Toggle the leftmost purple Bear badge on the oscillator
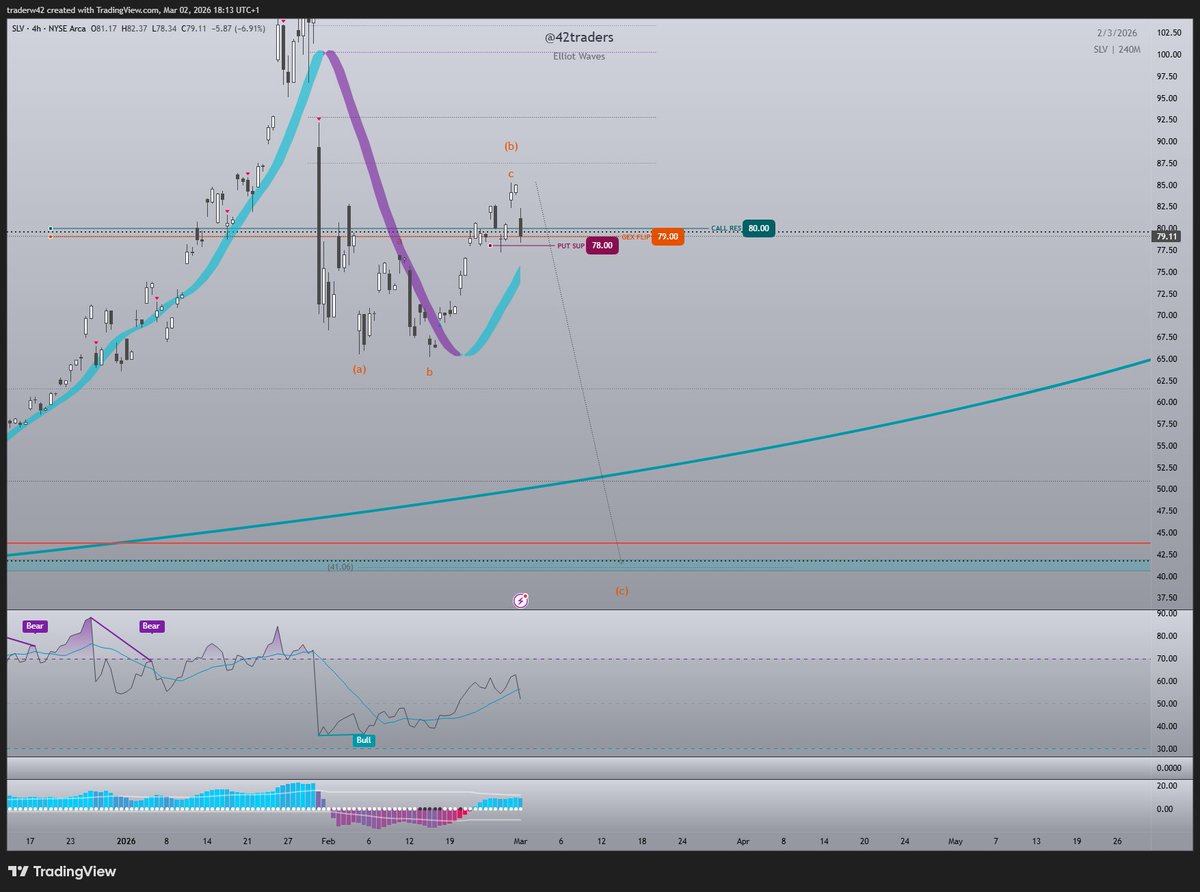The width and height of the screenshot is (1200, 892). pos(34,625)
